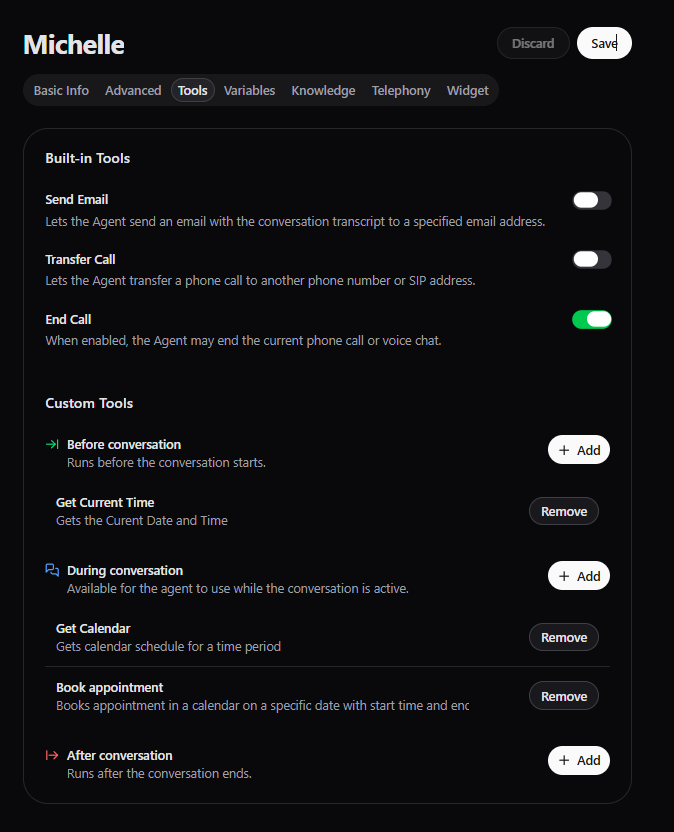Screen dimensions: 674x832
Task: Add a Before conversation tool
Action: 579,450
